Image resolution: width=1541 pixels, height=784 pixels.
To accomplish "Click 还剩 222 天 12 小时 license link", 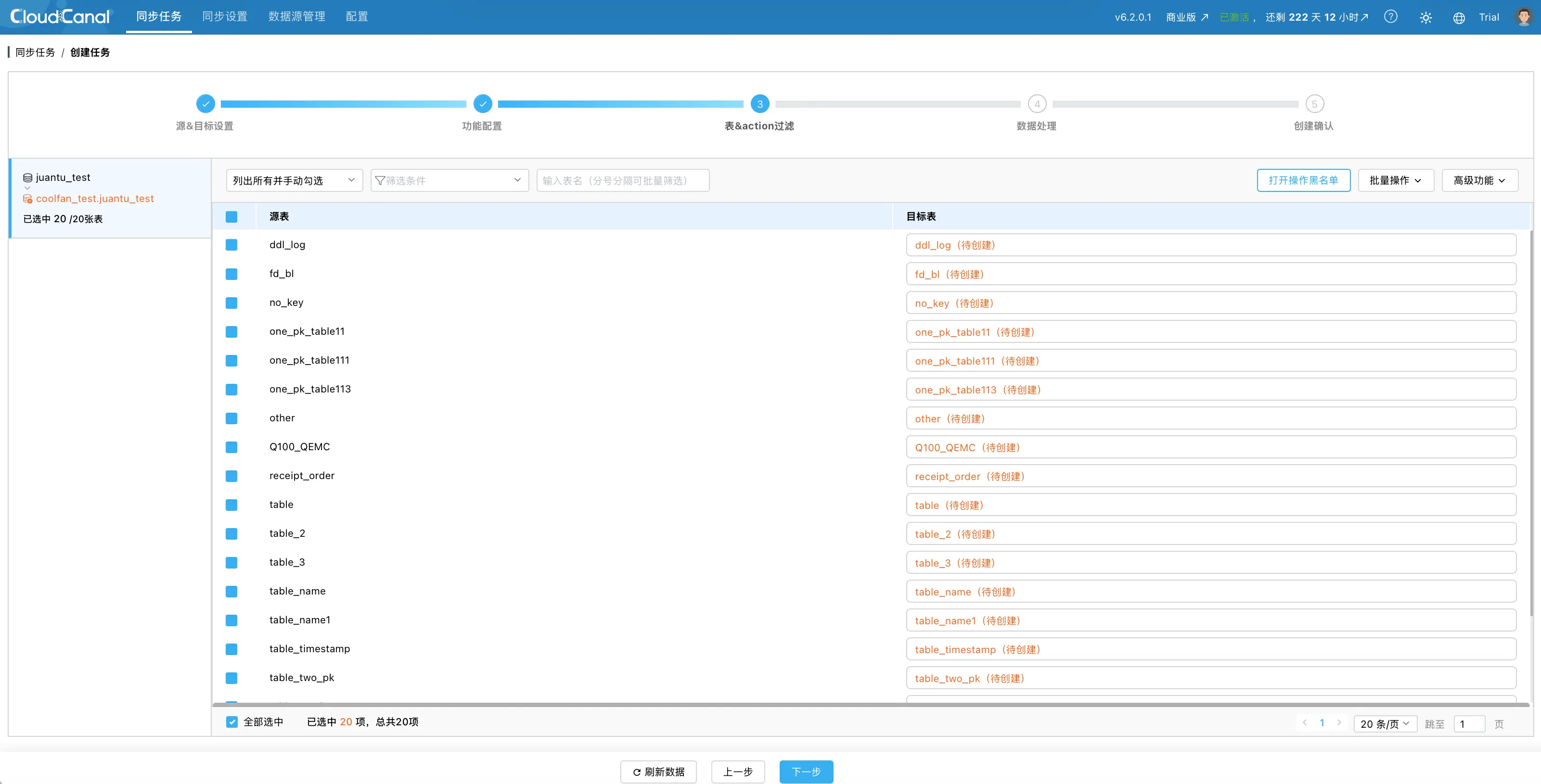I will (1316, 17).
